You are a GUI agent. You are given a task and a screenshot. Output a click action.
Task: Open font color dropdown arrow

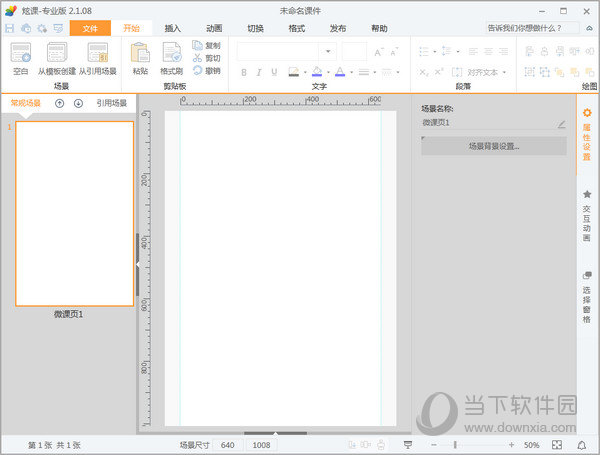(x=351, y=72)
